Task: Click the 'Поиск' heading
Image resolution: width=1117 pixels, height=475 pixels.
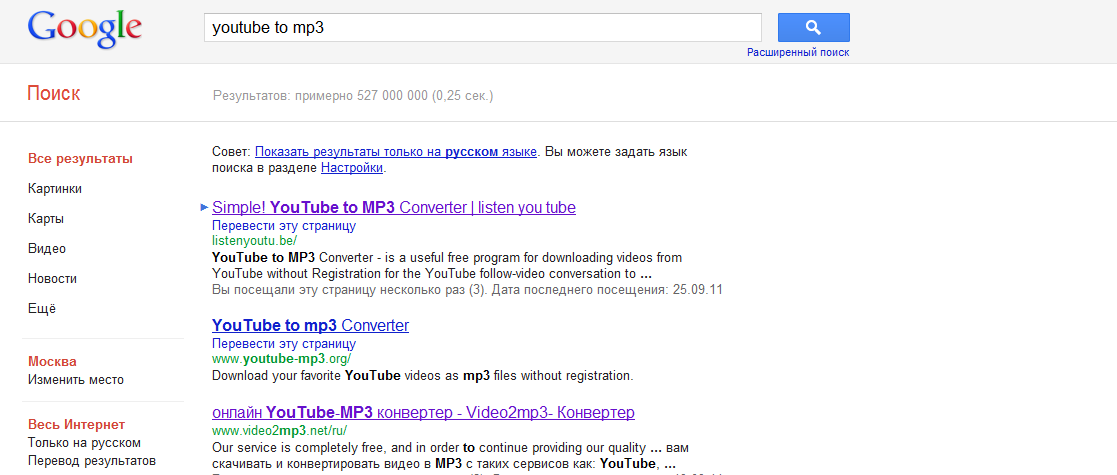Action: click(53, 93)
